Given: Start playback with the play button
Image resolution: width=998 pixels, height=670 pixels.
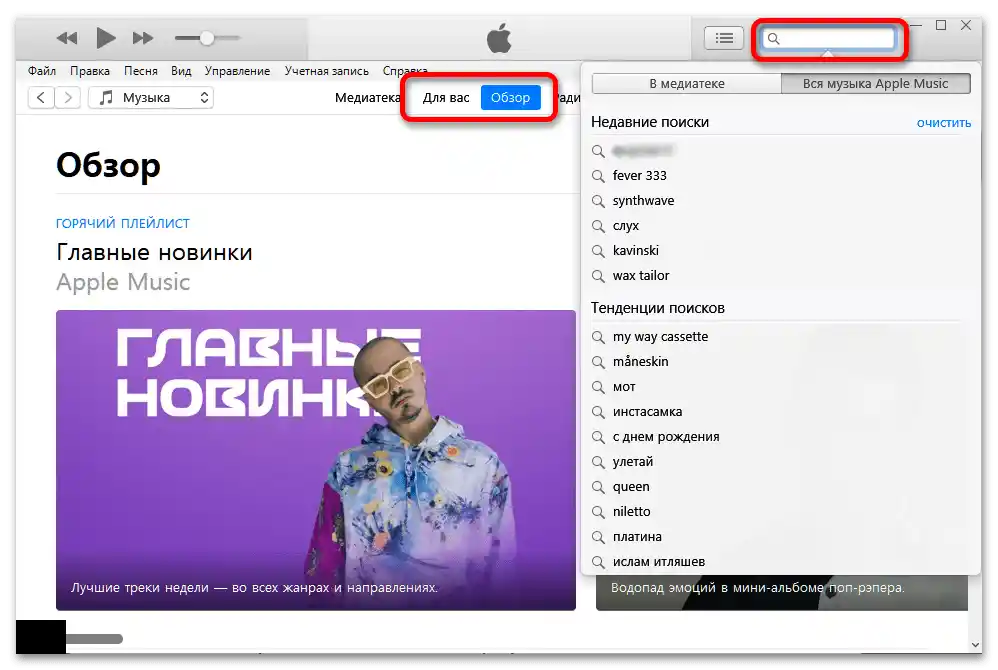Looking at the screenshot, I should [x=105, y=38].
